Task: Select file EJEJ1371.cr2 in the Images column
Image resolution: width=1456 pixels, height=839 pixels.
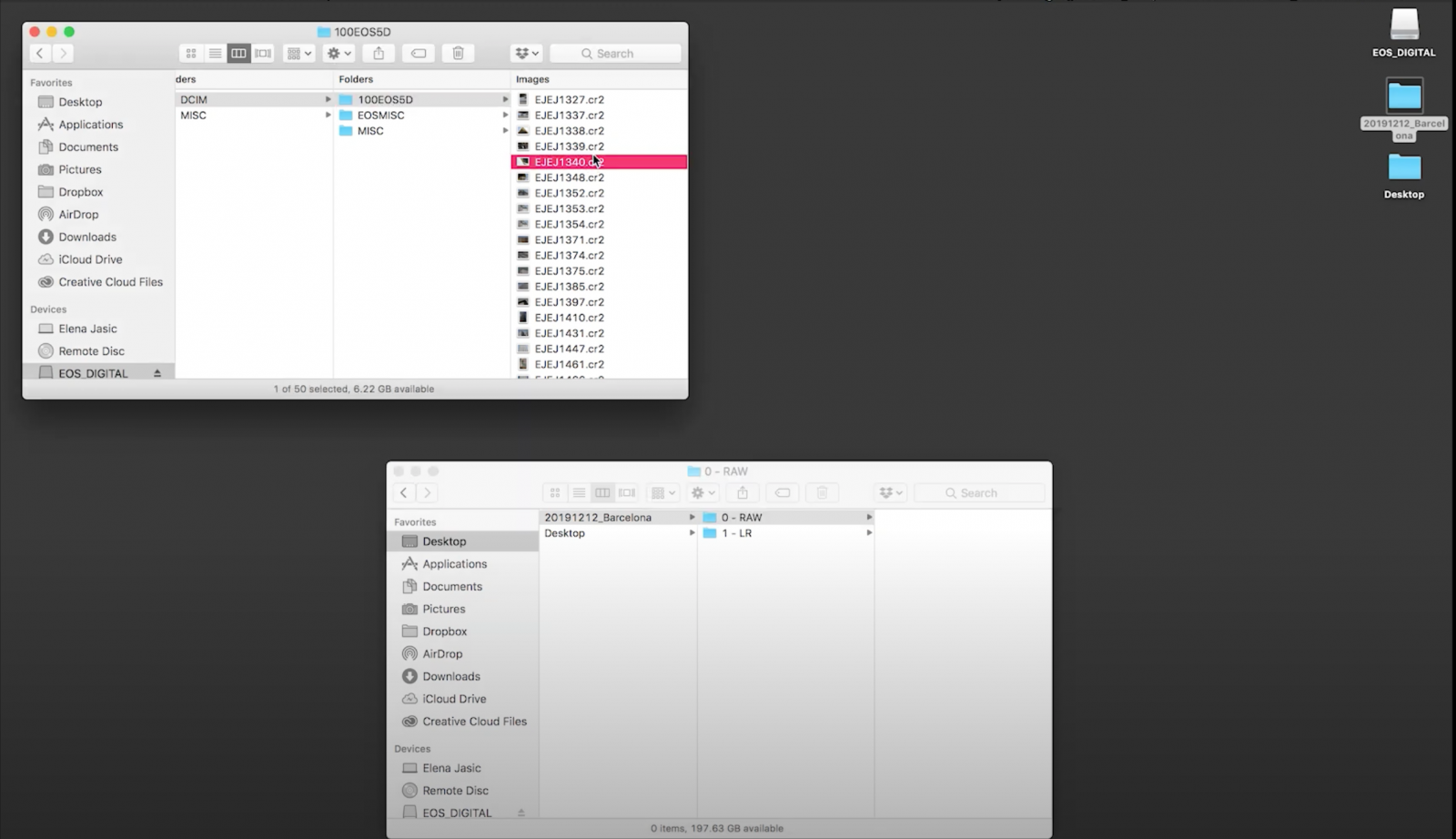Action: pyautogui.click(x=569, y=240)
